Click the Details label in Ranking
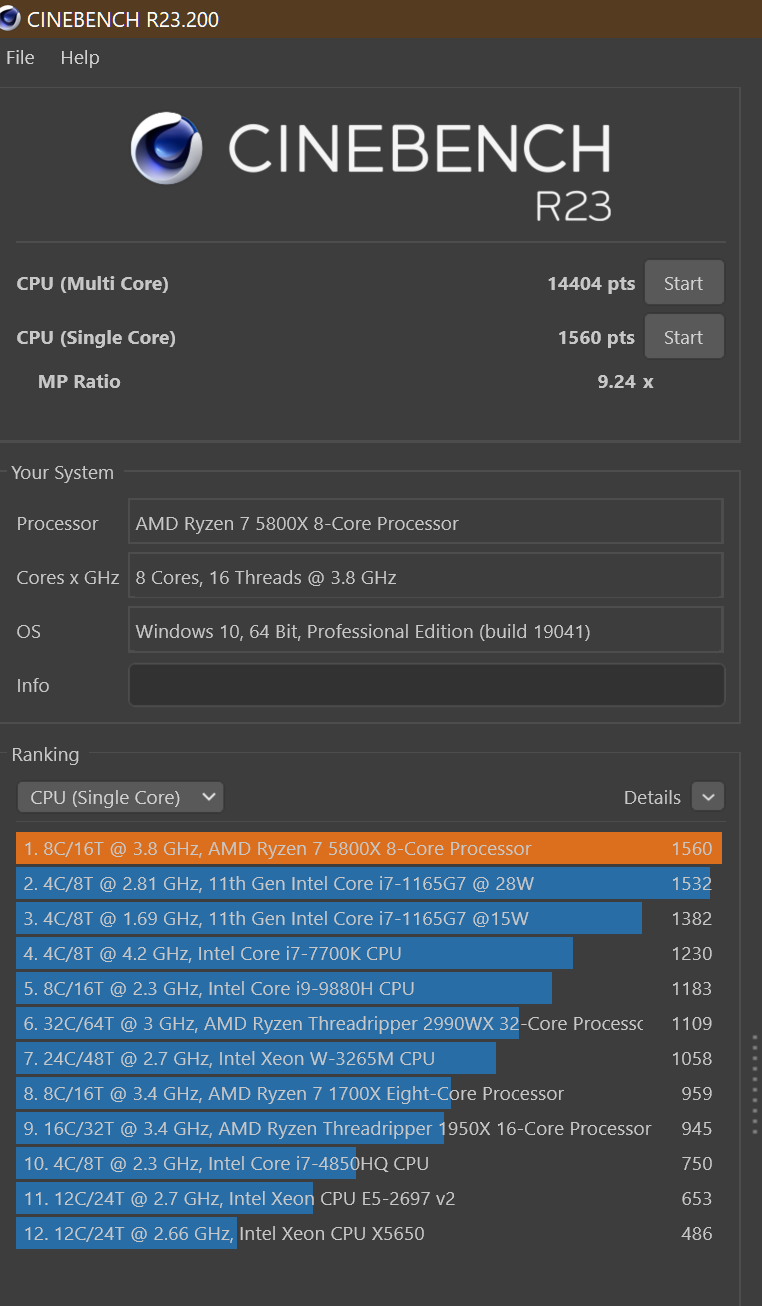 [652, 797]
